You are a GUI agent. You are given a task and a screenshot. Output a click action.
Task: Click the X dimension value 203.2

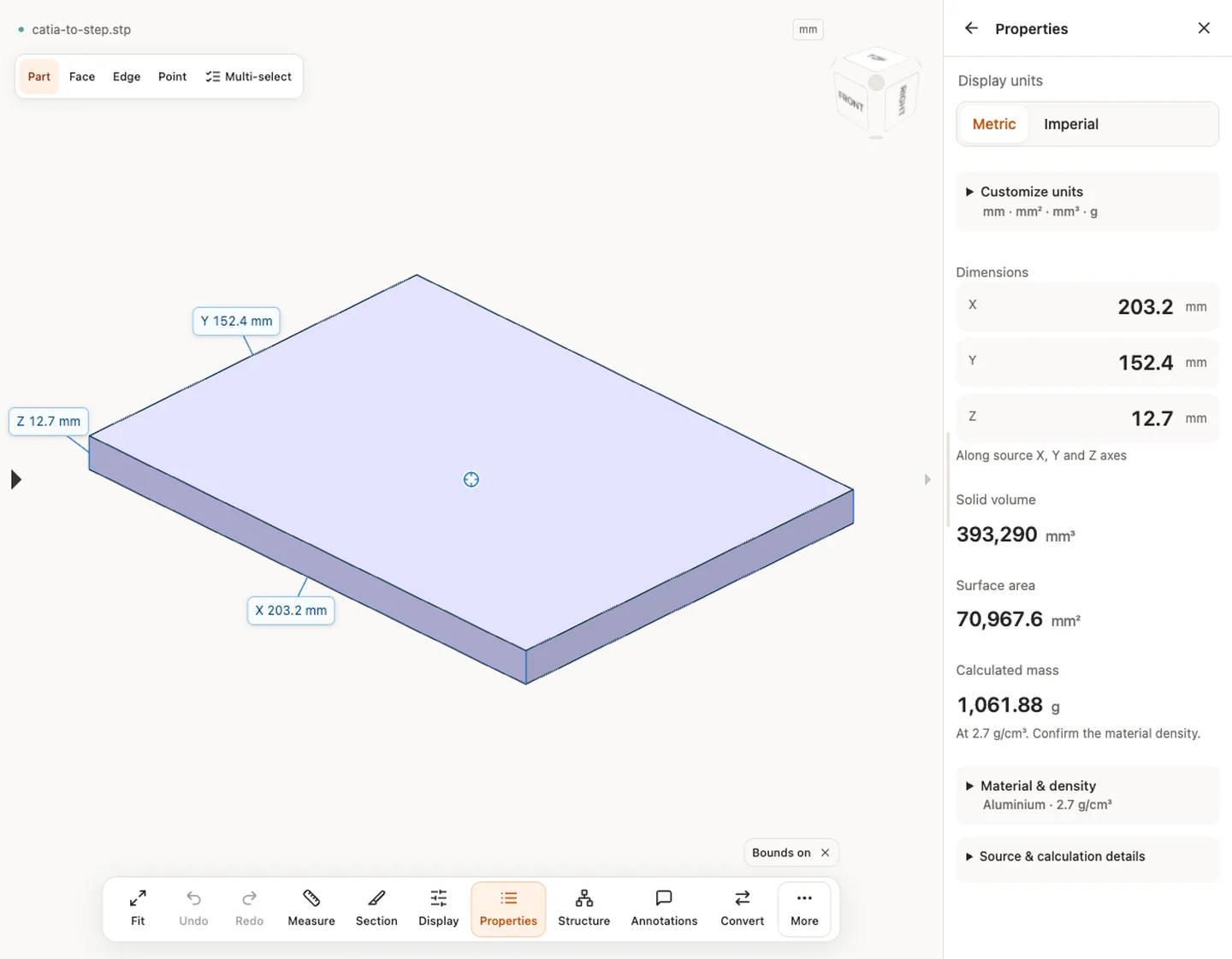point(1145,306)
